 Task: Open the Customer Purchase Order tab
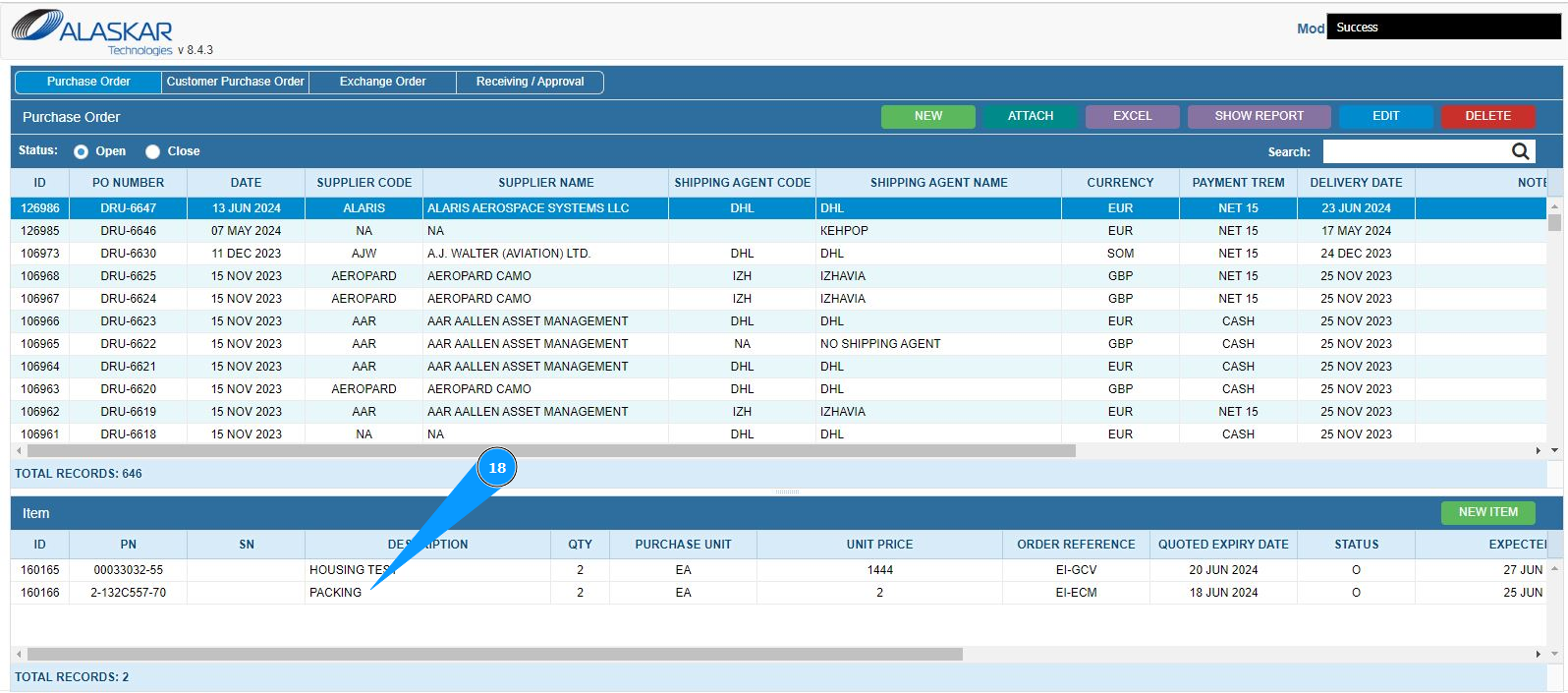tap(235, 82)
